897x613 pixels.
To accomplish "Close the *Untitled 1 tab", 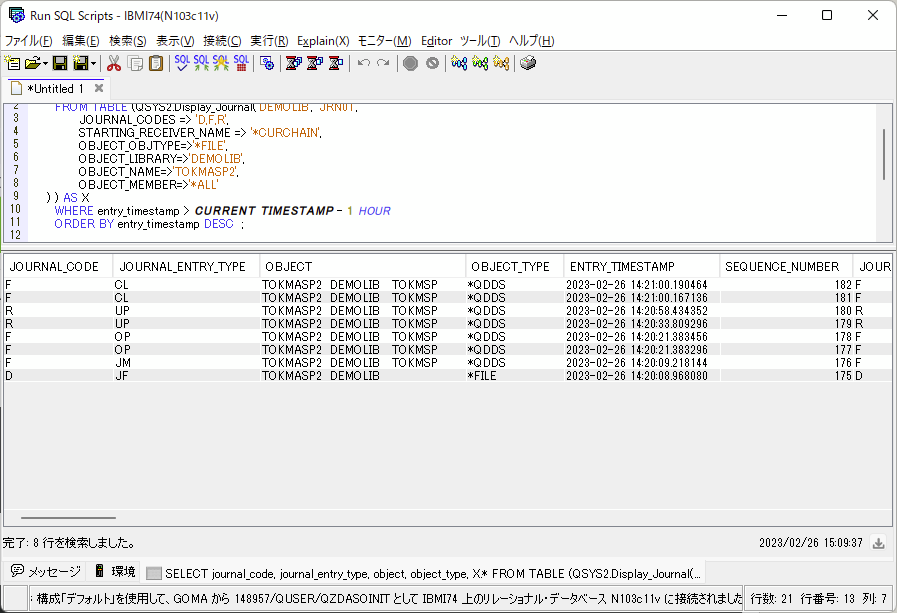I will pyautogui.click(x=97, y=87).
